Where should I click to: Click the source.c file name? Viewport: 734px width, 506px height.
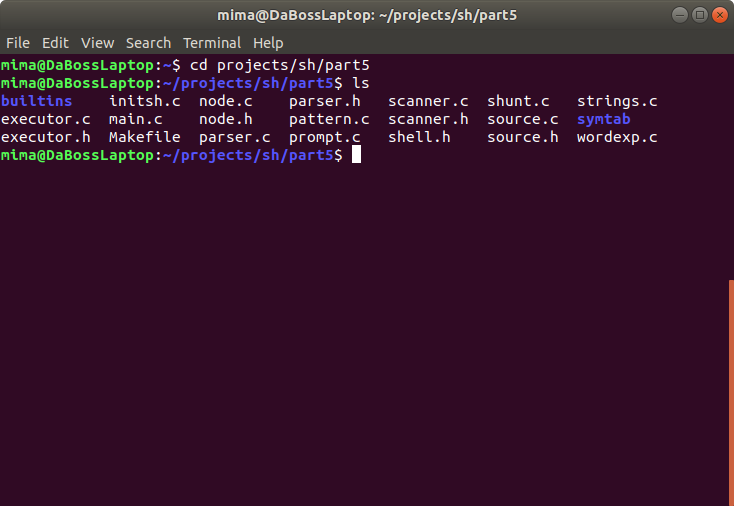tap(522, 119)
